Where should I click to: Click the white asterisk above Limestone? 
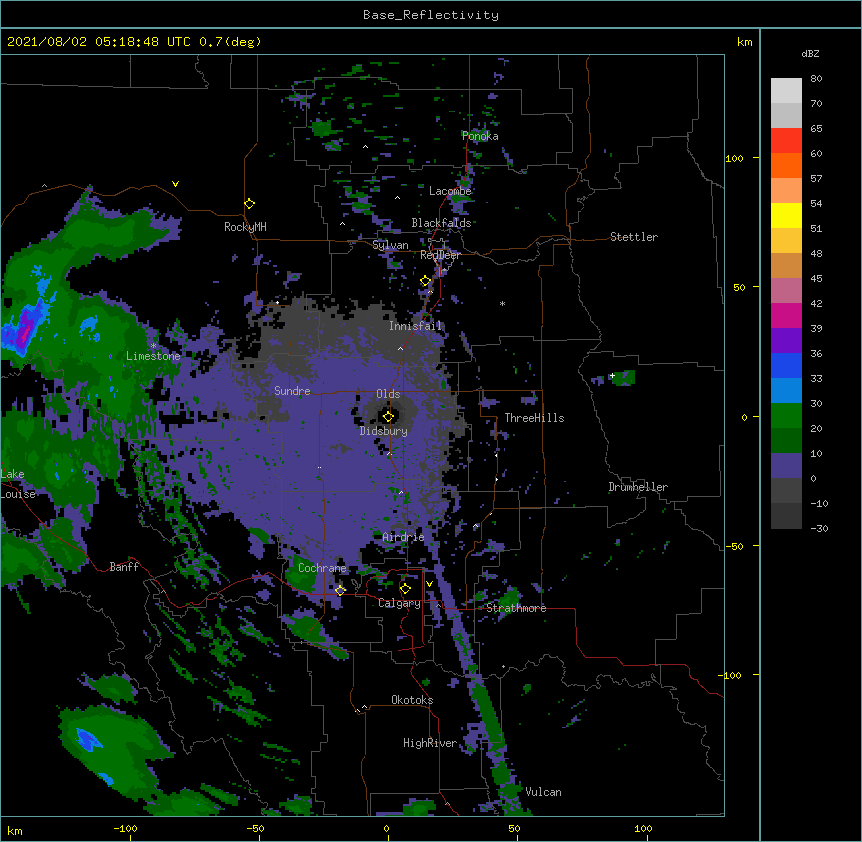point(153,346)
